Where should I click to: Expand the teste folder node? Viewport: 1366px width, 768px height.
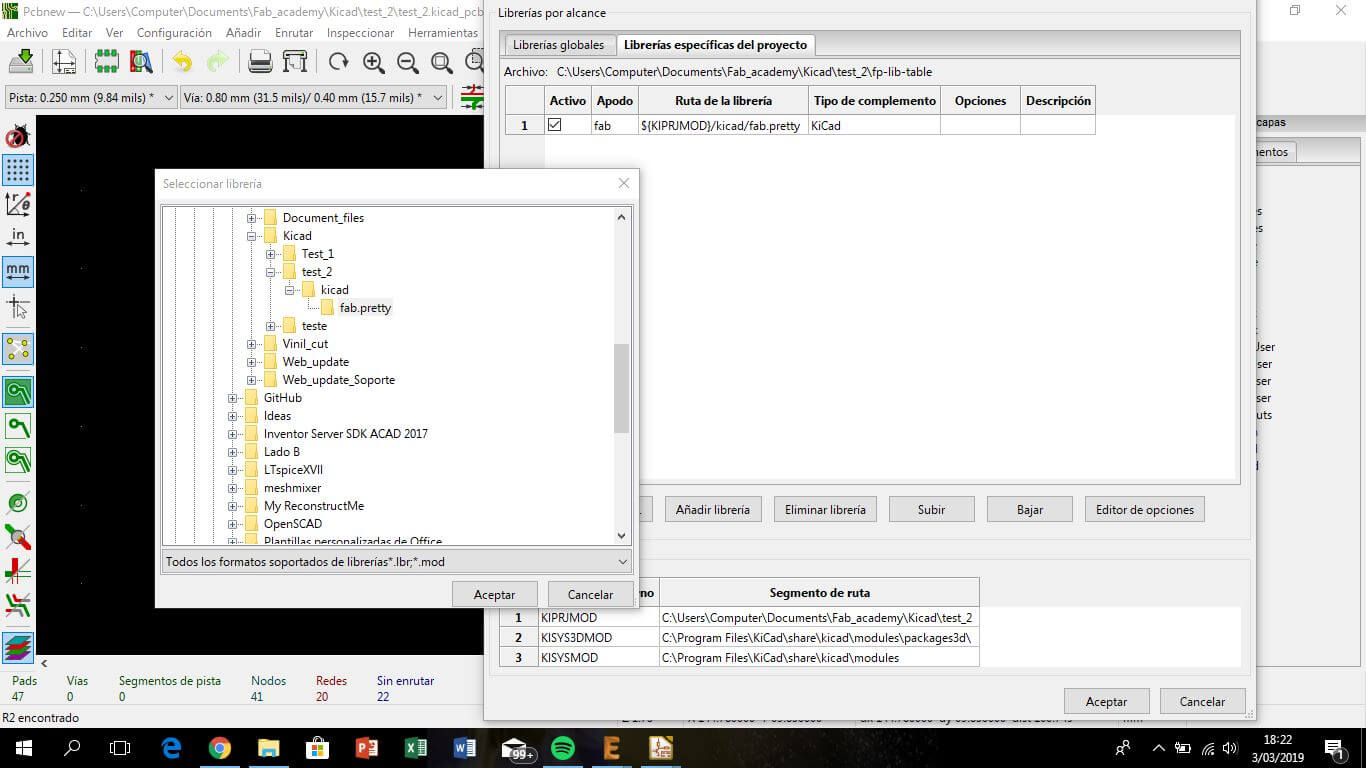pos(270,326)
